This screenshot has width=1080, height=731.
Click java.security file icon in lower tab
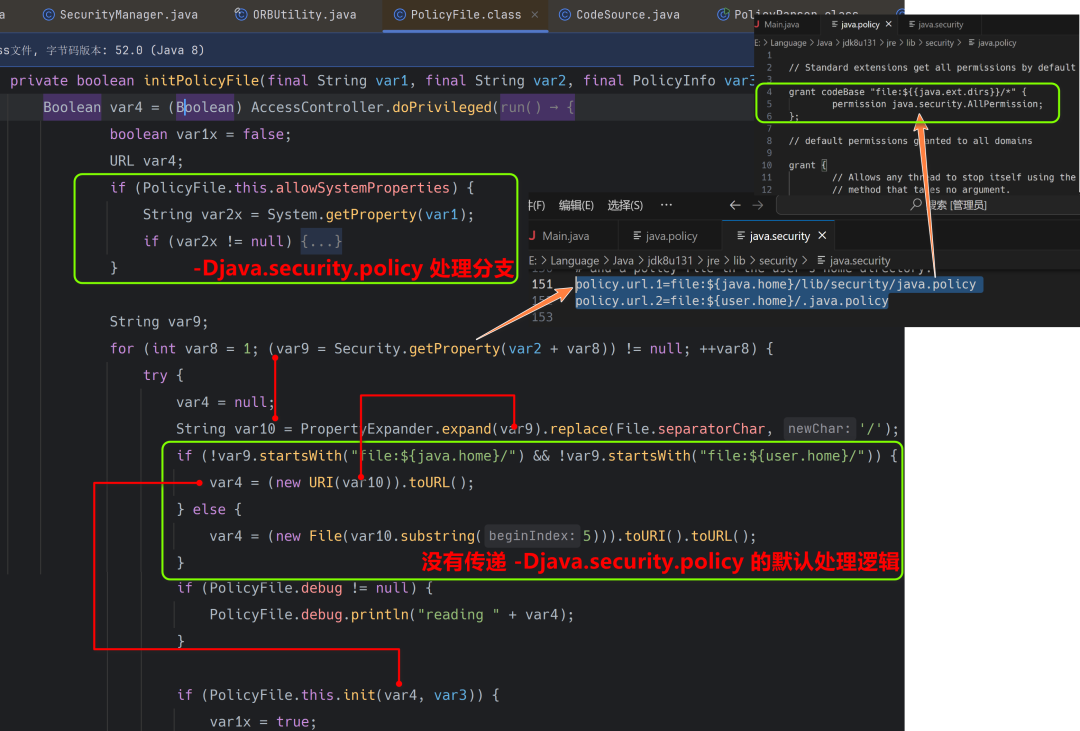(x=741, y=236)
